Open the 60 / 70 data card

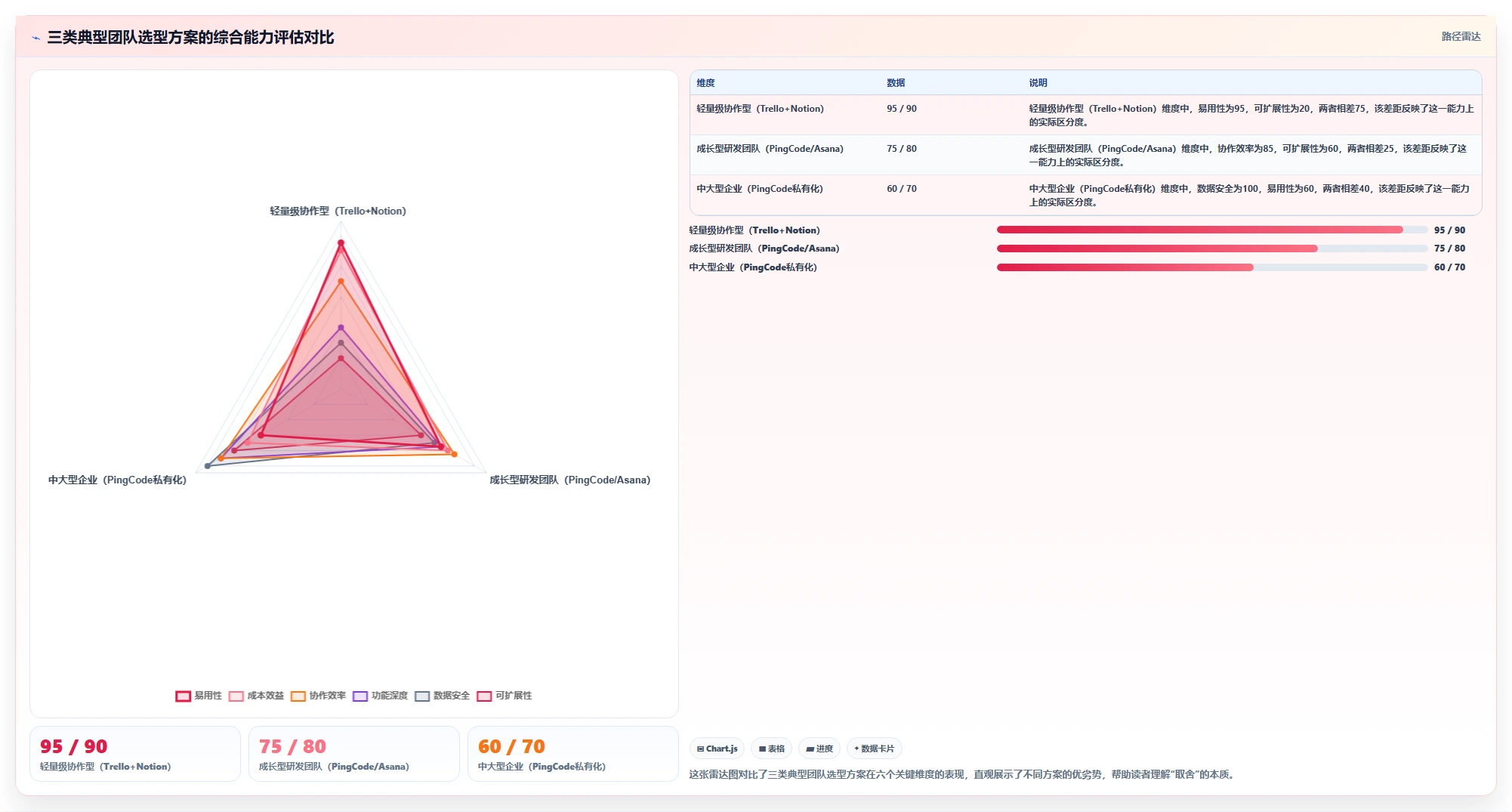[x=573, y=754]
